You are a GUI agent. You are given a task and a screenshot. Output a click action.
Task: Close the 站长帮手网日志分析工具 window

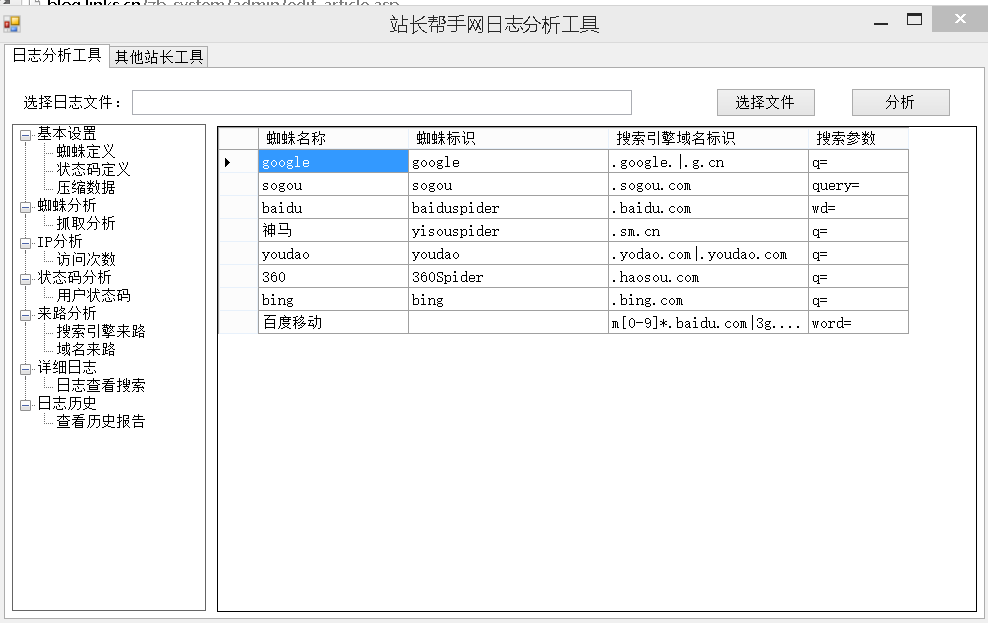coord(960,19)
